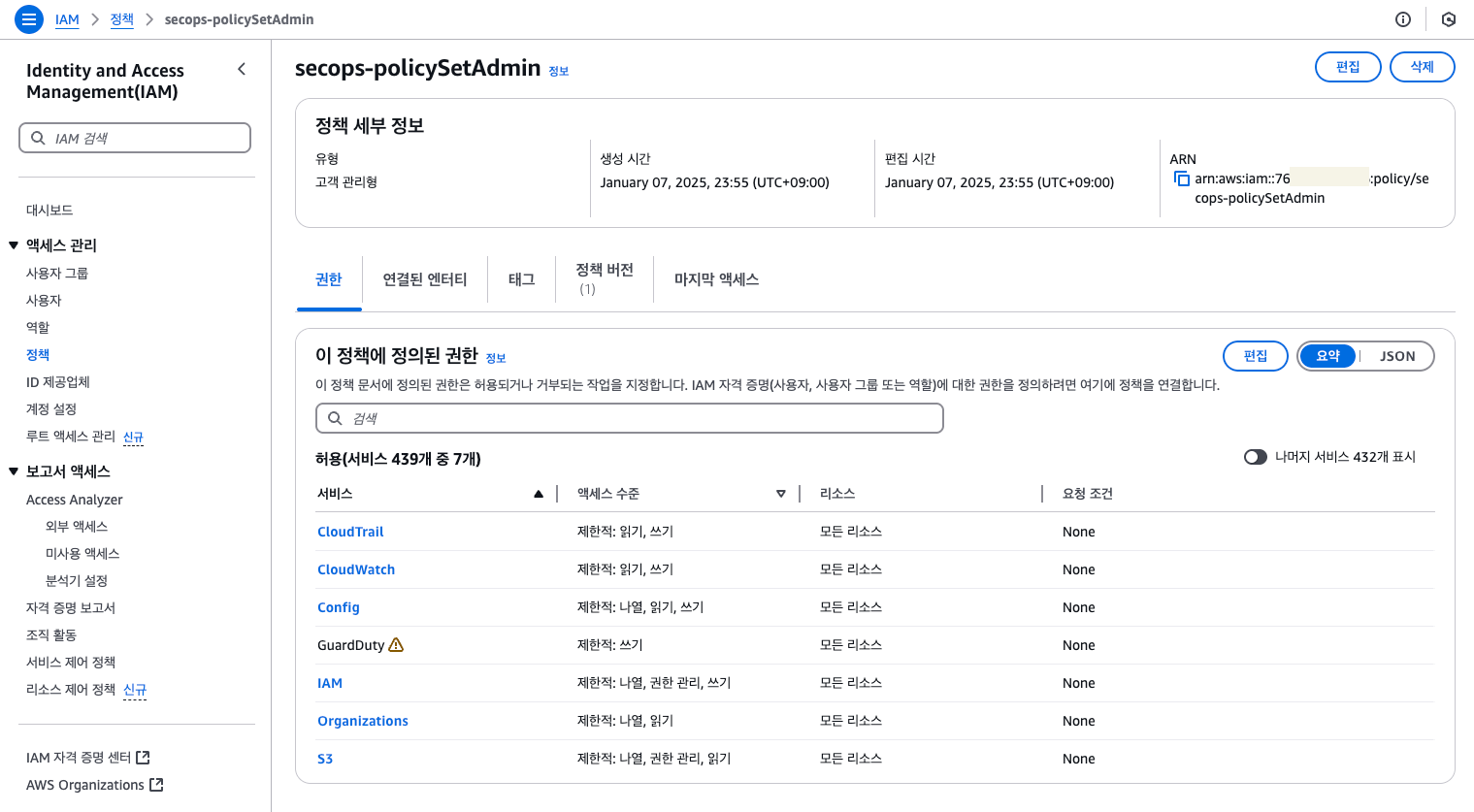This screenshot has height=812, width=1474.
Task: Open IAM service row link
Action: tap(330, 683)
